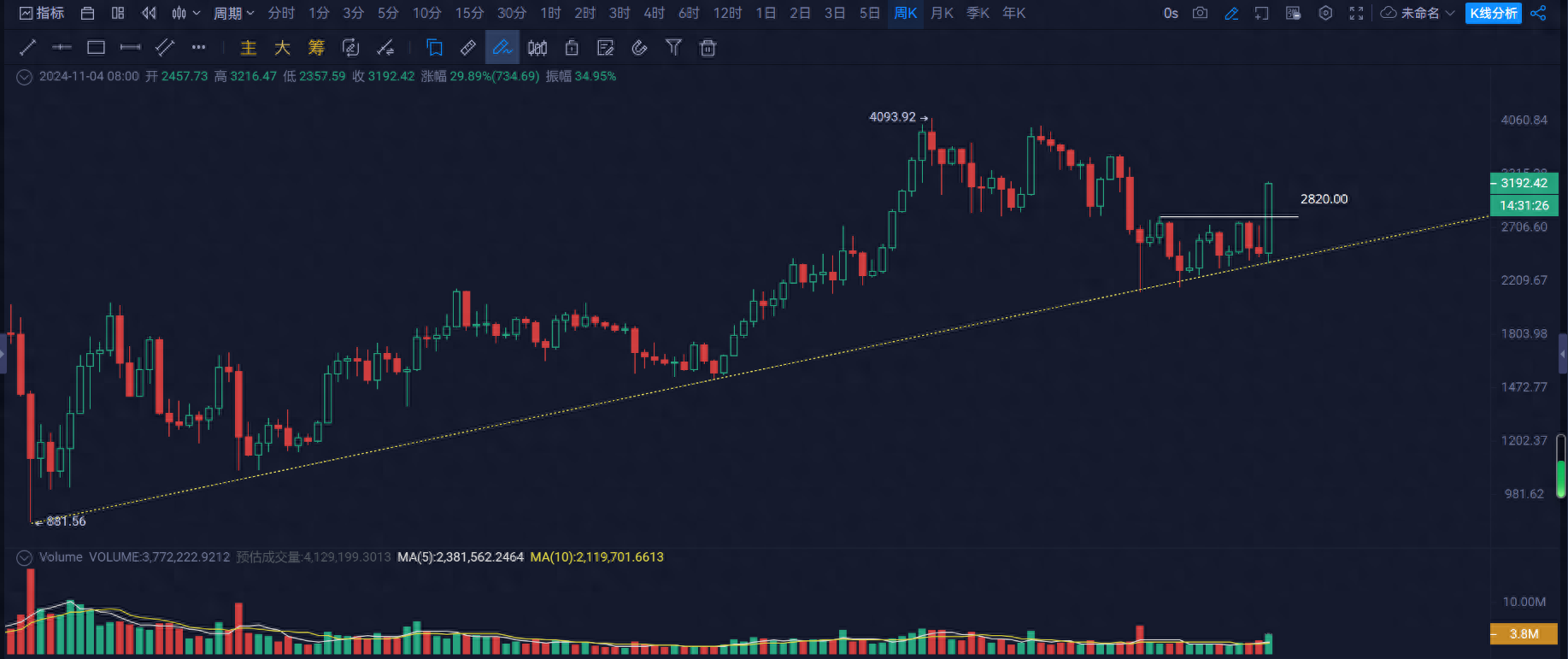Viewport: 1568px width, 659px height.
Task: Switch to the 年K yearly timeframe
Action: point(1013,13)
